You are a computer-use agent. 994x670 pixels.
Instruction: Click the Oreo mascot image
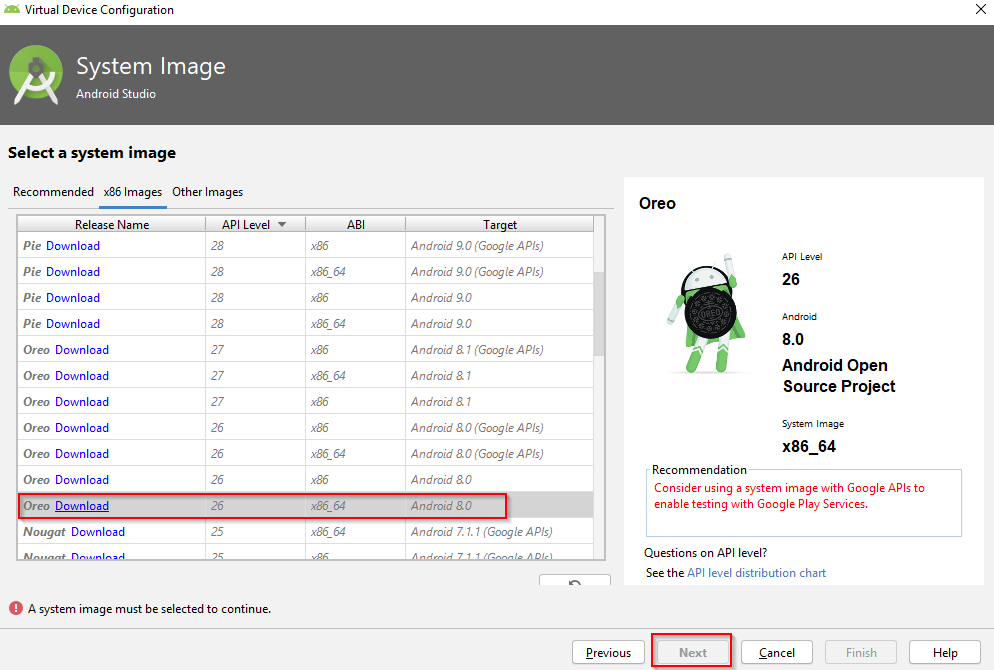pos(706,313)
